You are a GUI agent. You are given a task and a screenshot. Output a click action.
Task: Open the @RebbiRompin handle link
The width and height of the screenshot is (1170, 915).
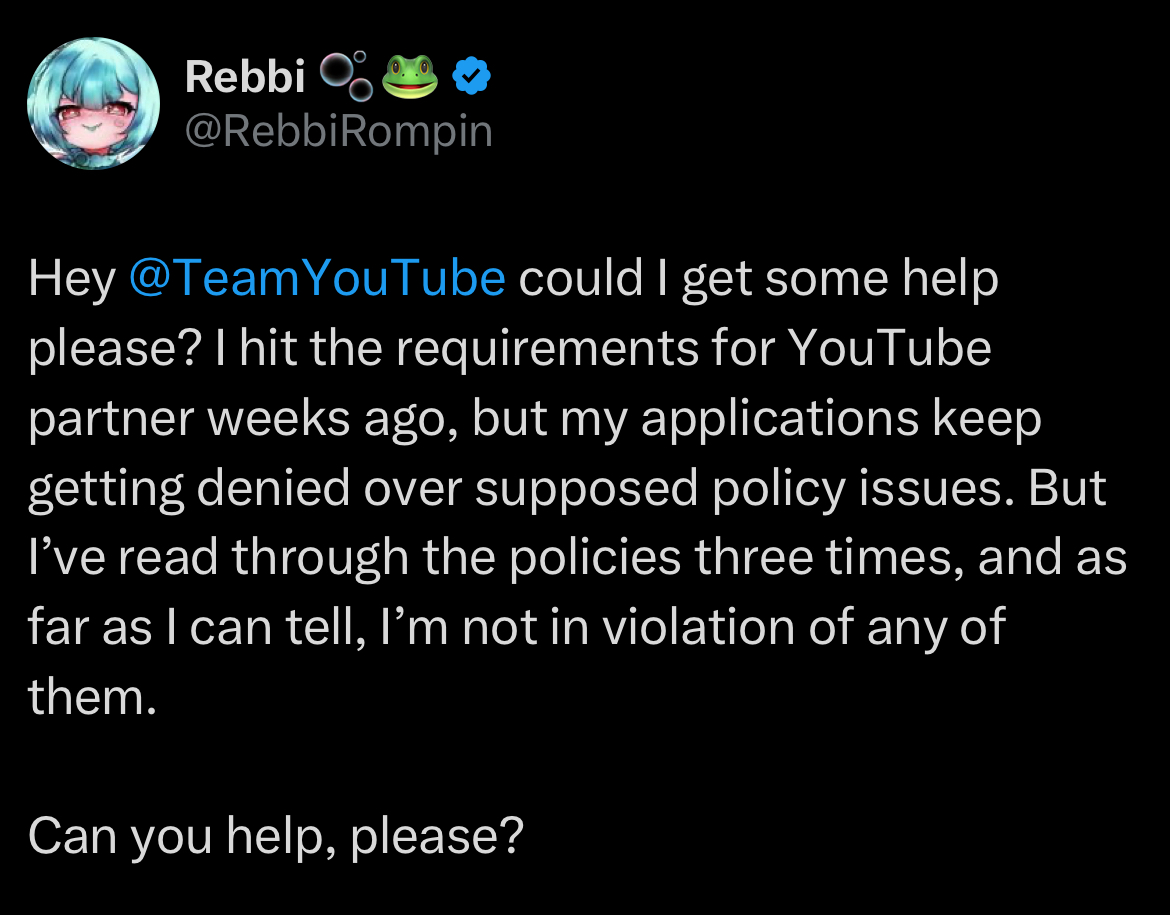click(x=338, y=131)
